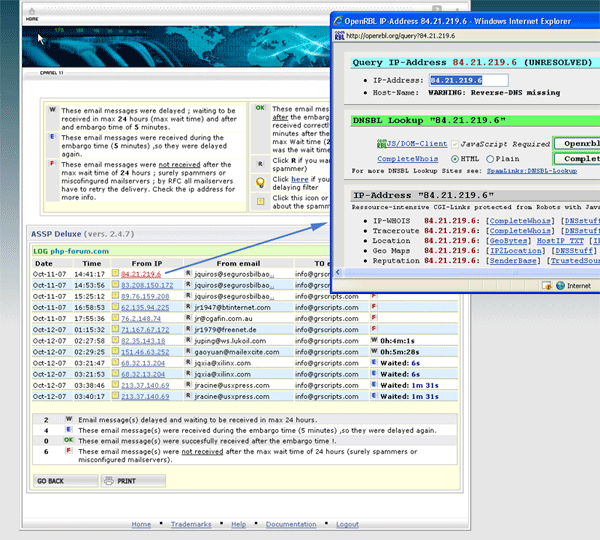
Task: Click yellow info icon beside 82.35.143.18
Action: [115, 340]
